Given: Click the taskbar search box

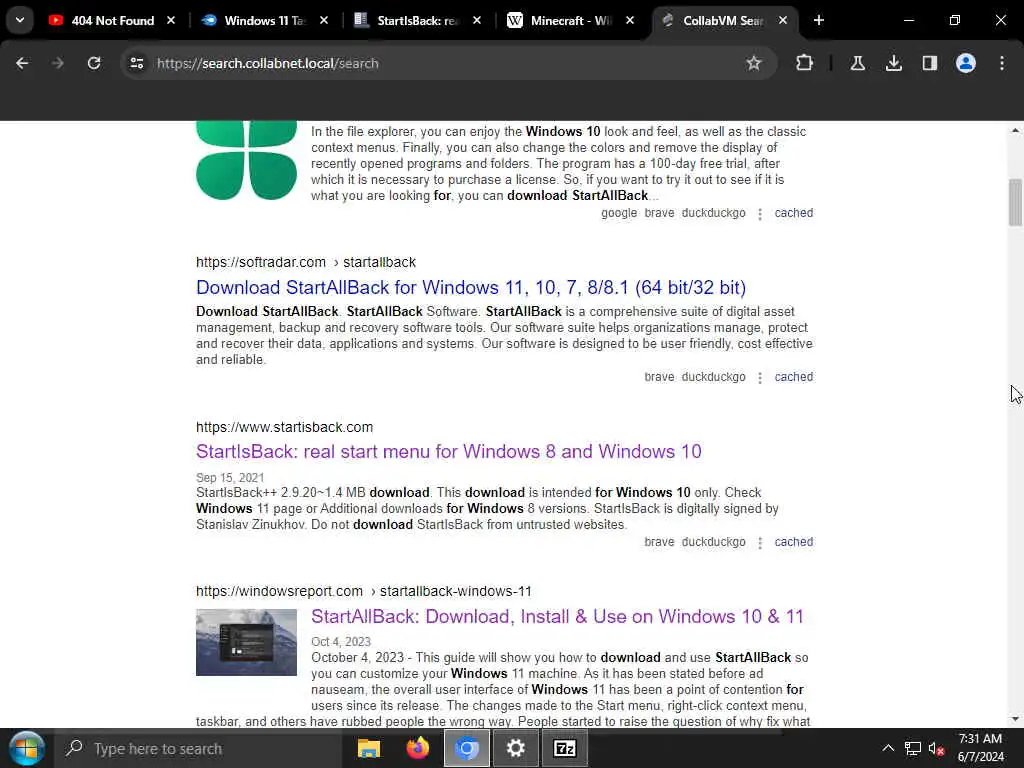Looking at the screenshot, I should click(x=198, y=748).
